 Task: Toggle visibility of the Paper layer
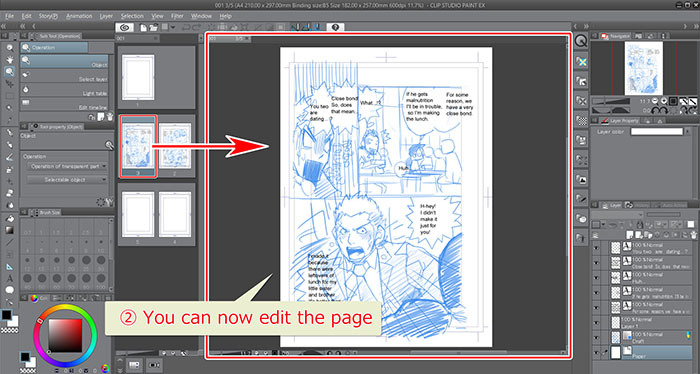(596, 353)
